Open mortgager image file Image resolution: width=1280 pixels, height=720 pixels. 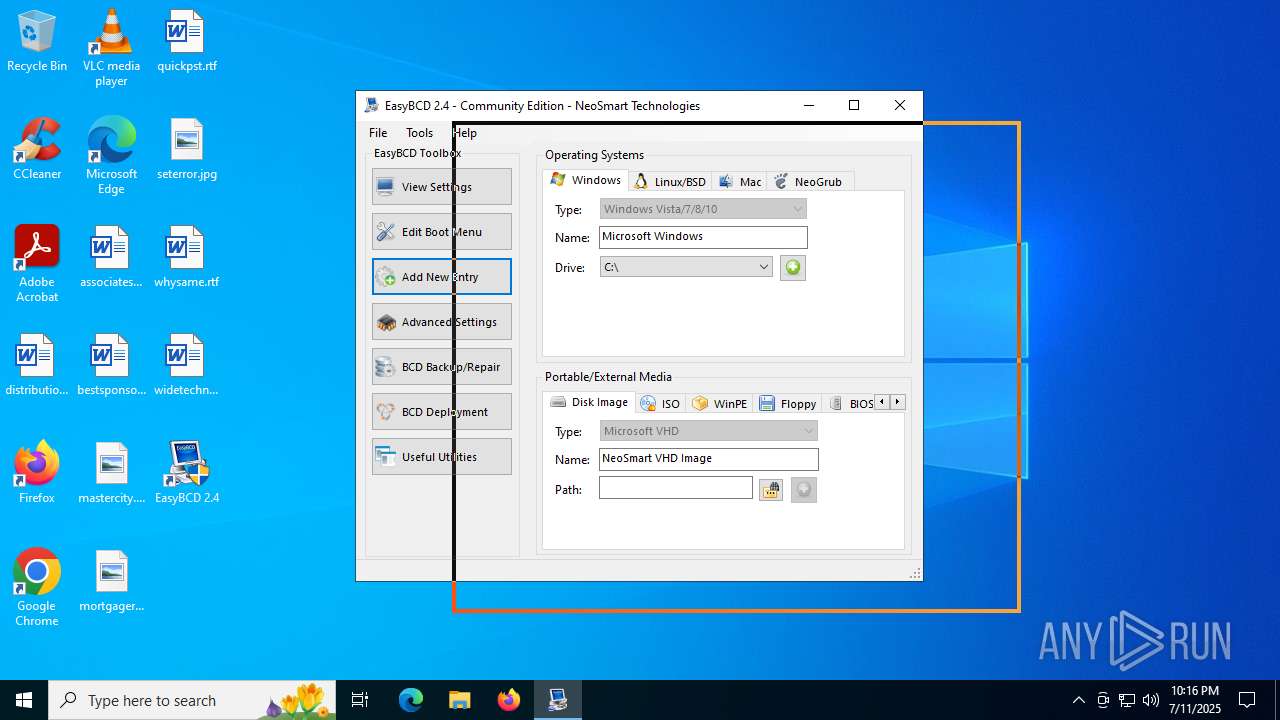[111, 582]
